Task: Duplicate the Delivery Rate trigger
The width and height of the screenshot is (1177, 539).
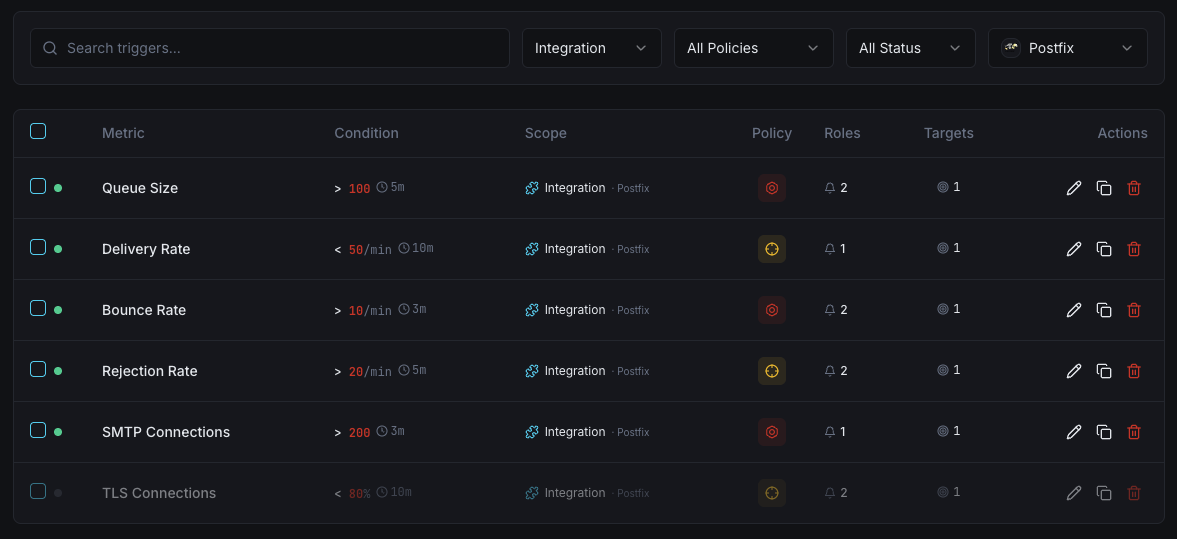Action: pyautogui.click(x=1103, y=248)
